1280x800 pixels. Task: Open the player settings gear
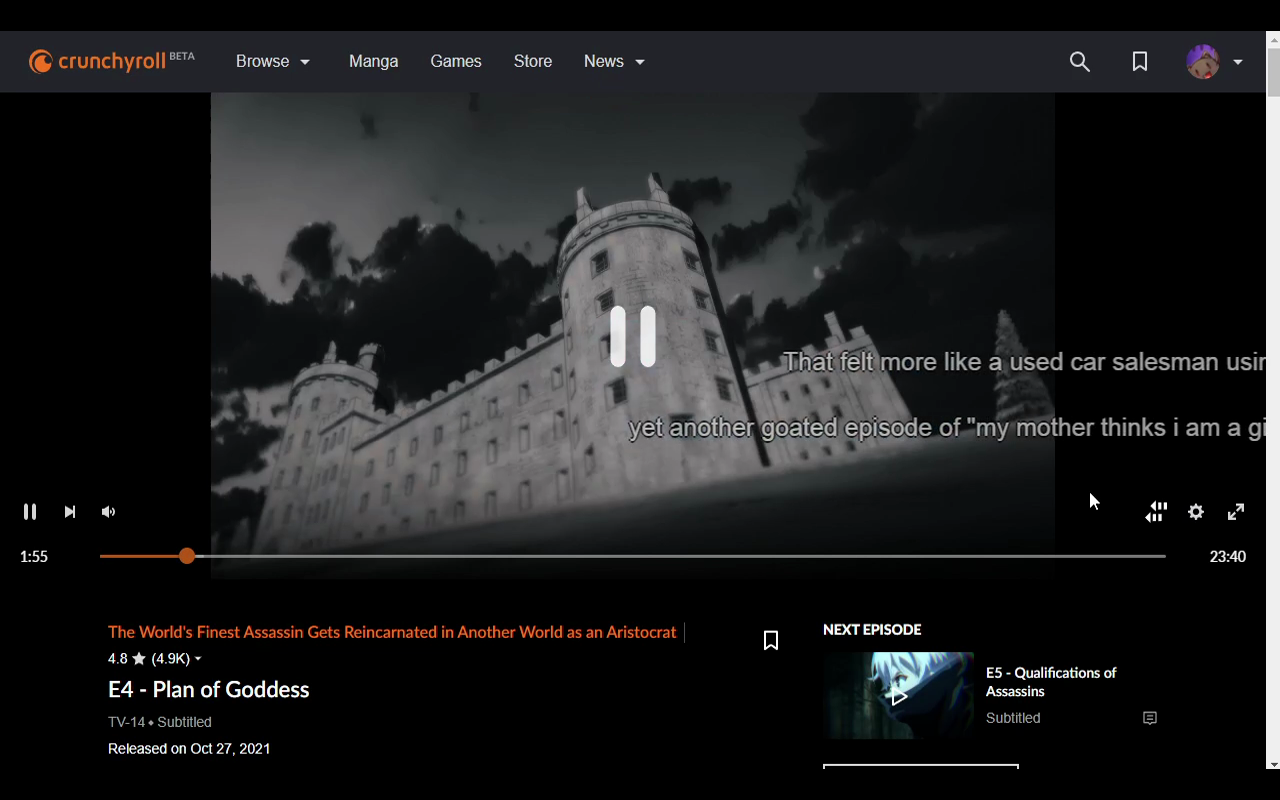pyautogui.click(x=1196, y=511)
